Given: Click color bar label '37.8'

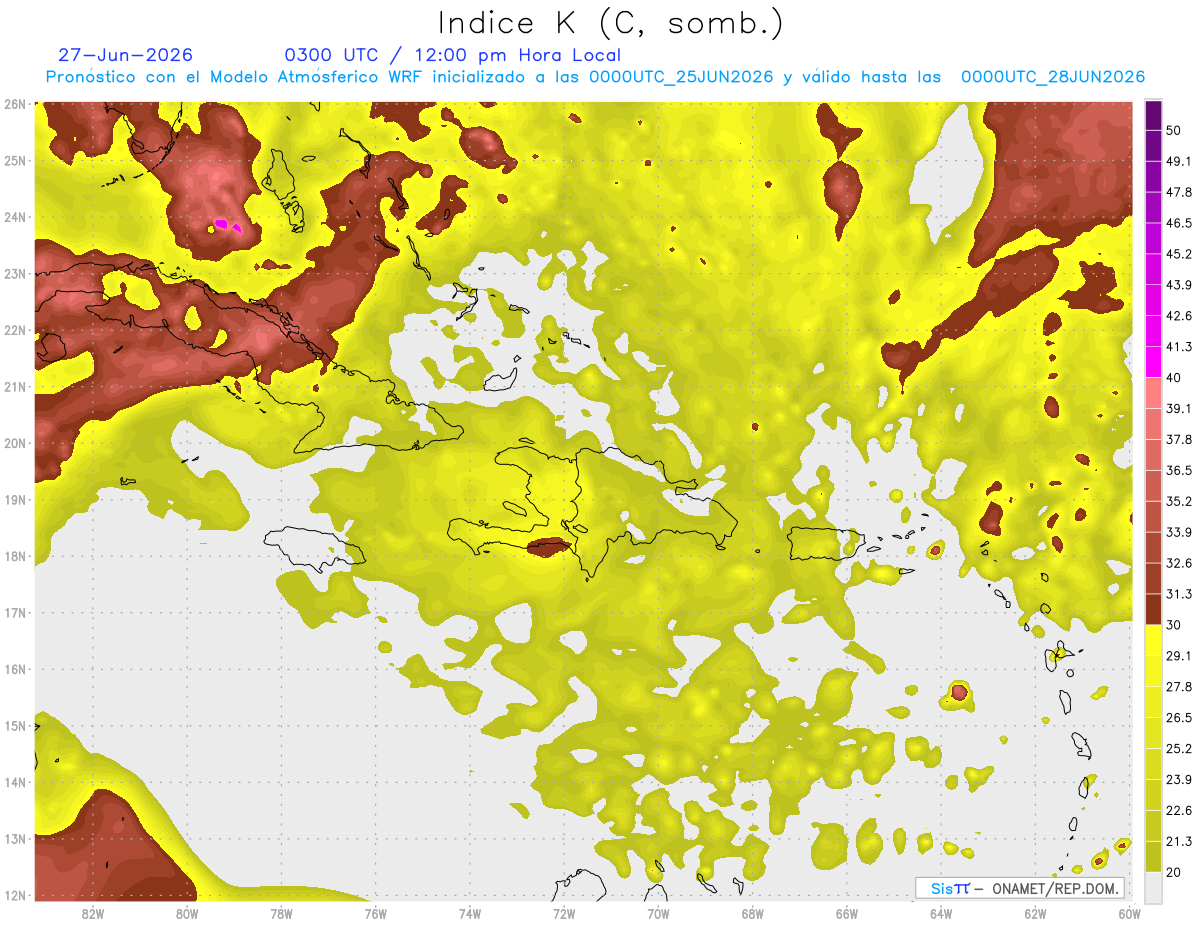Looking at the screenshot, I should [1179, 439].
